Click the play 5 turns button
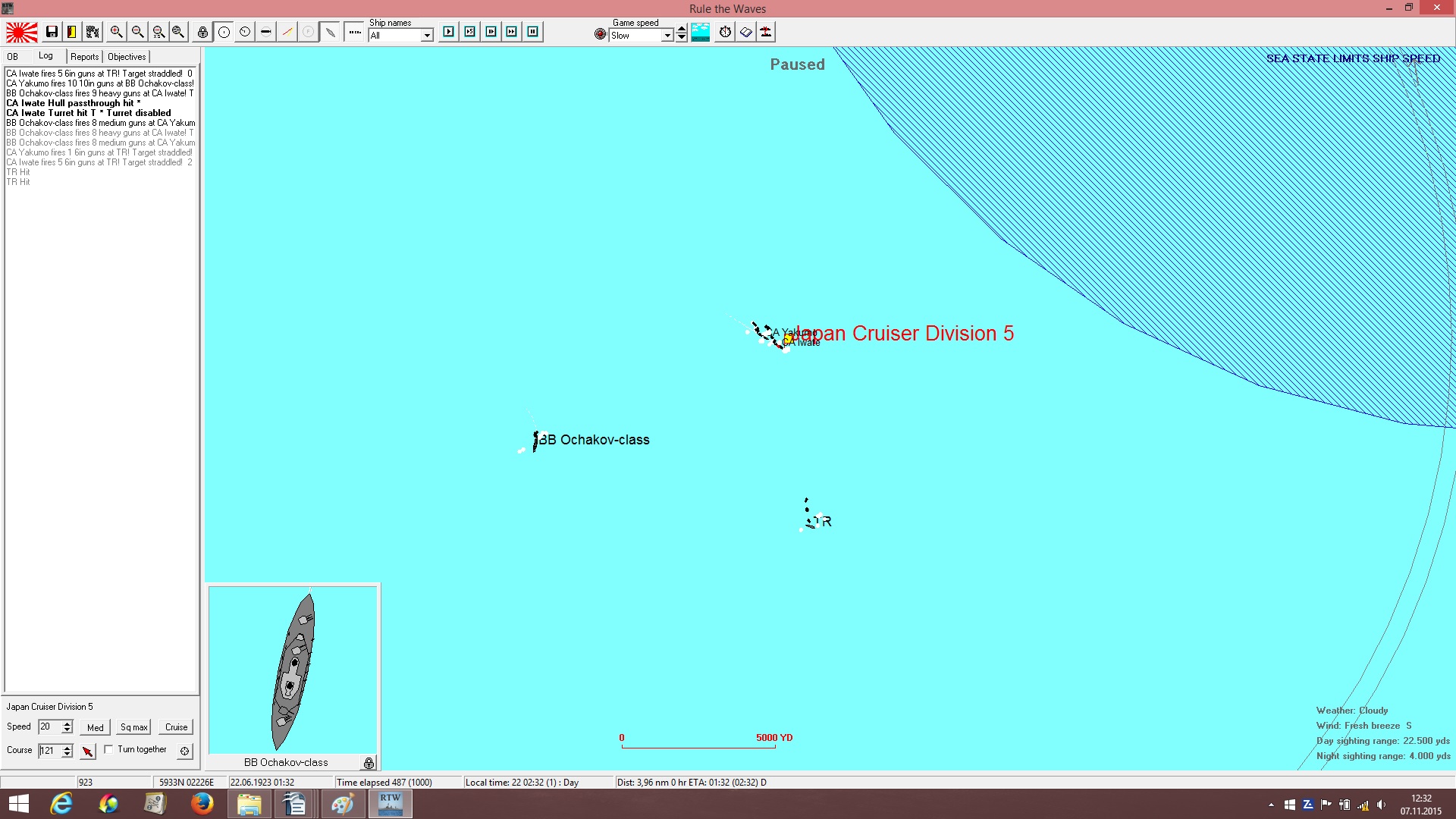The width and height of the screenshot is (1456, 819). click(x=470, y=32)
